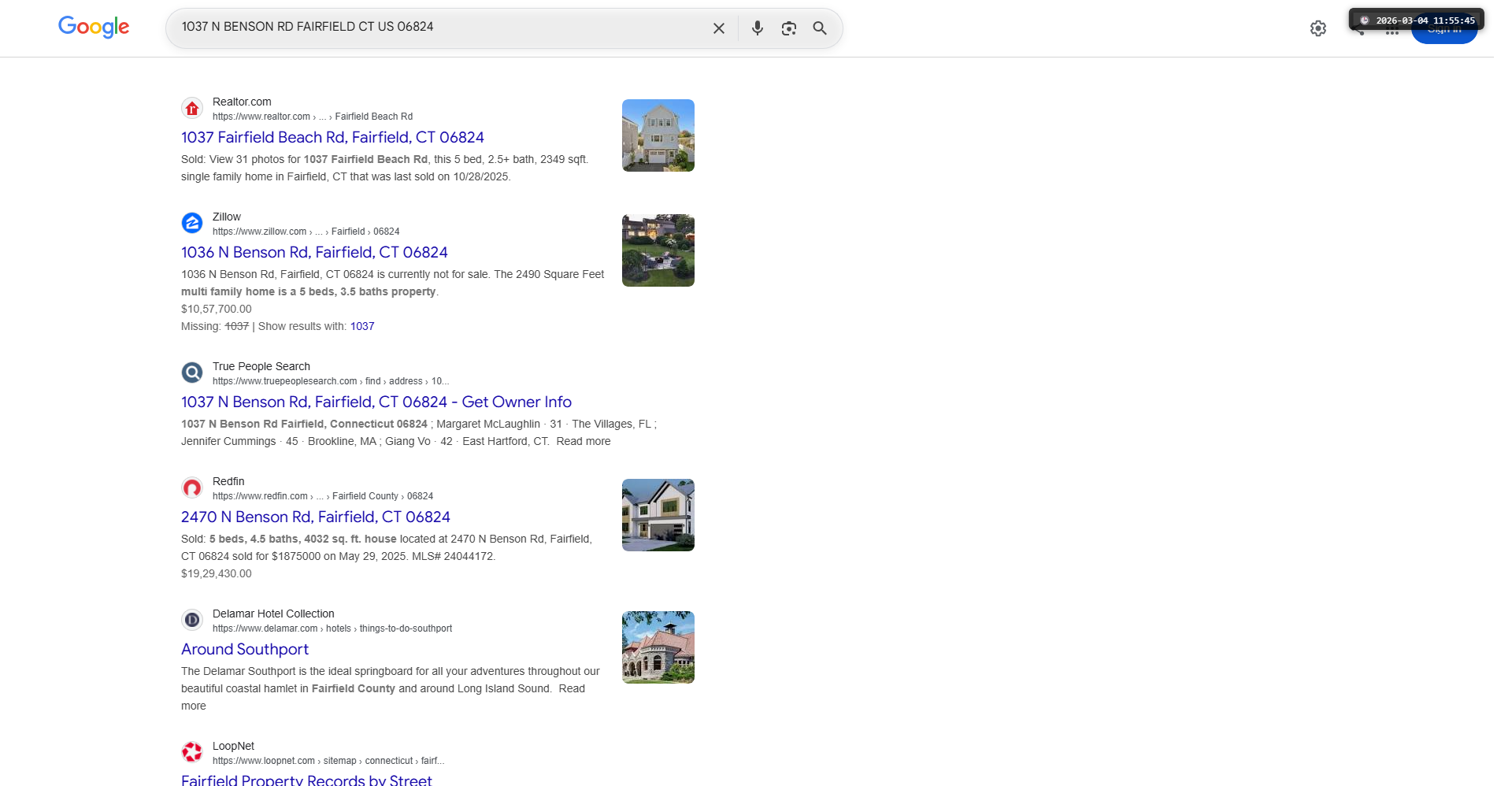The width and height of the screenshot is (1512, 786).
Task: Click the delamar.com breadcrumb URL
Action: coord(332,628)
